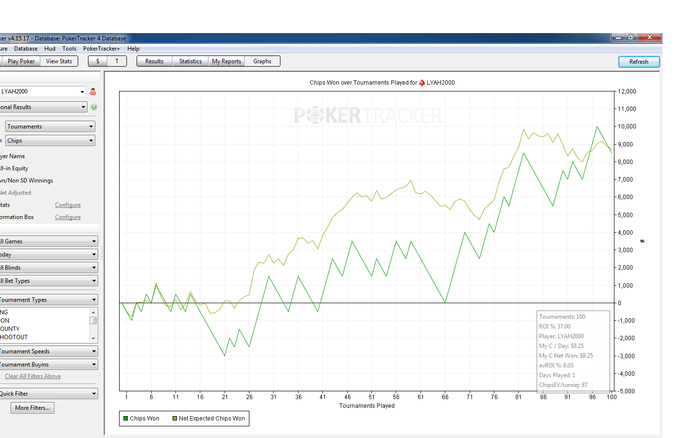Click the ROI %: 37.00 line in info box
The width and height of the screenshot is (700, 438).
(555, 326)
